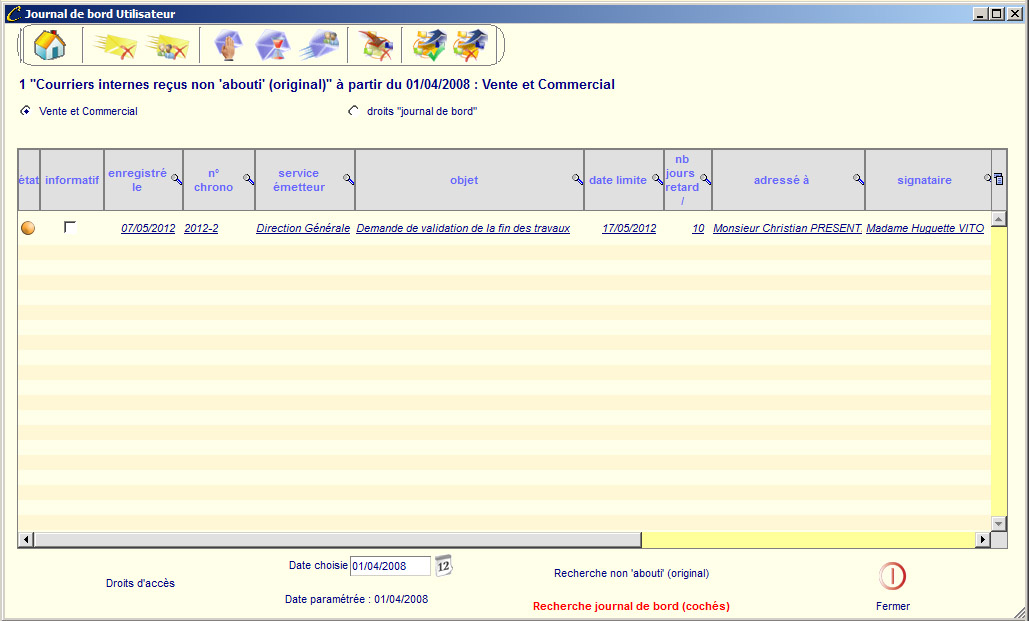Screen dimensions: 1029x621
Task: Open the search filter on 'adressé à' column
Action: [858, 179]
